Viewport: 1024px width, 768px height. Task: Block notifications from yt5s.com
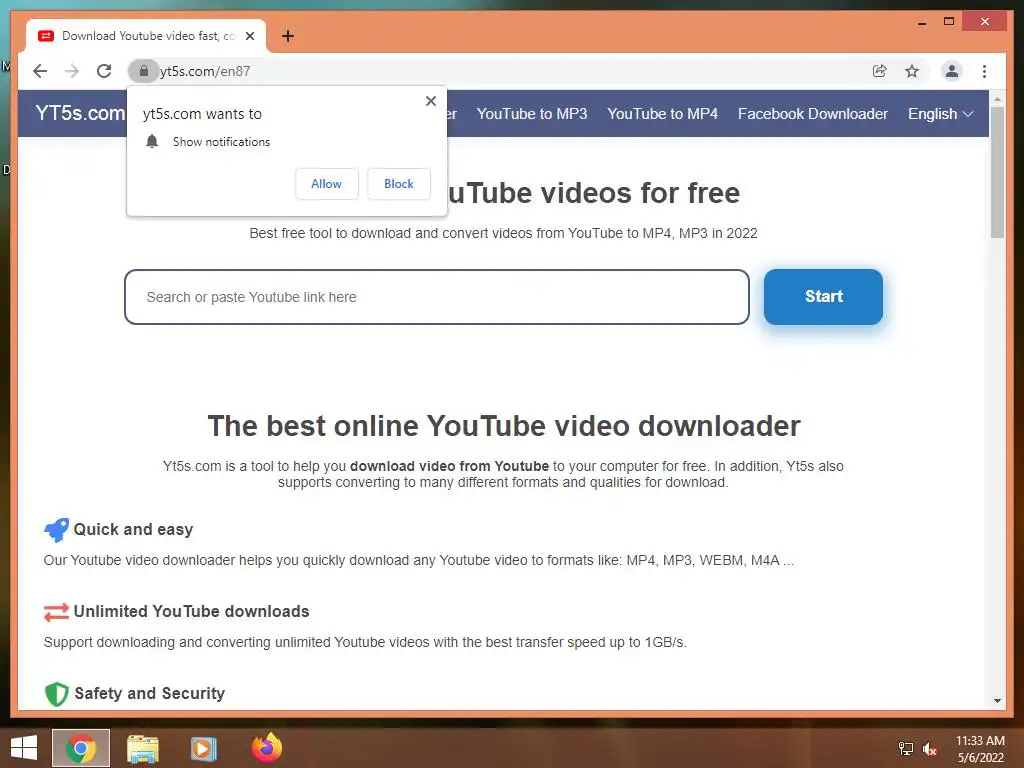(398, 184)
